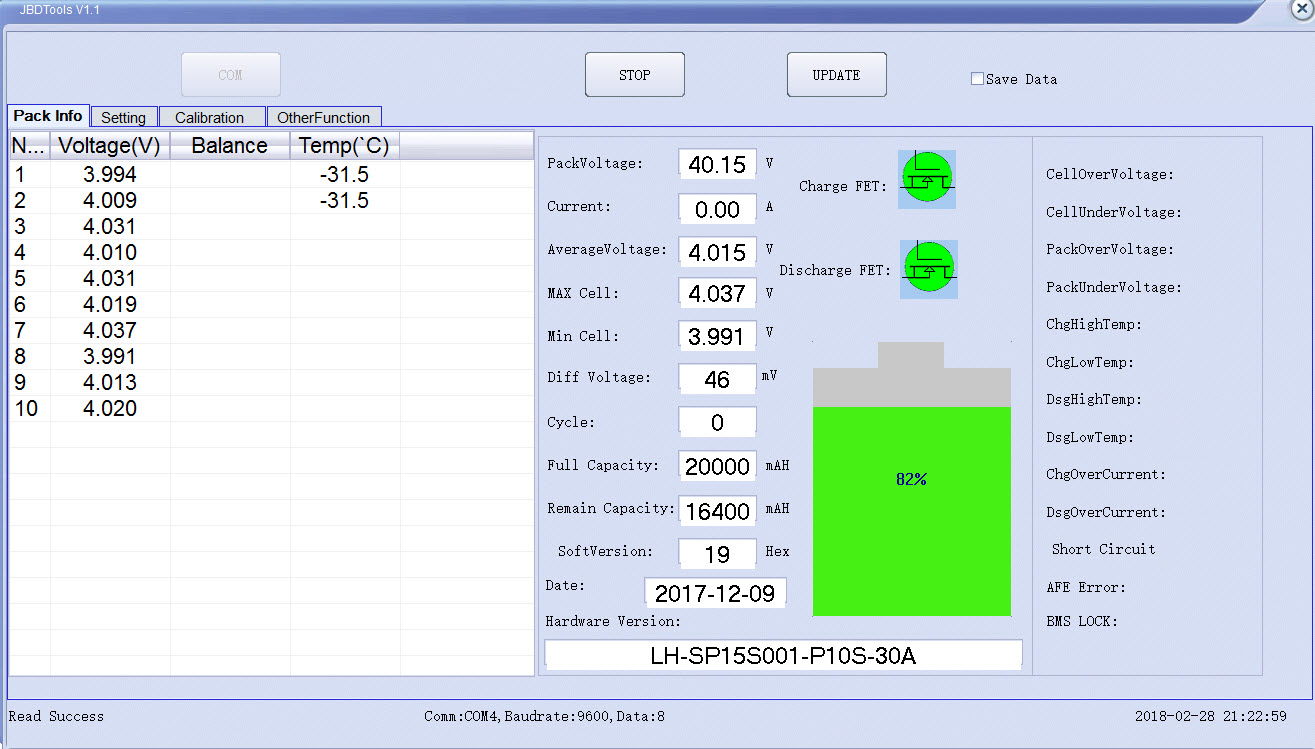Click the Voltage(V) column header
The width and height of the screenshot is (1315, 749).
pyautogui.click(x=110, y=146)
